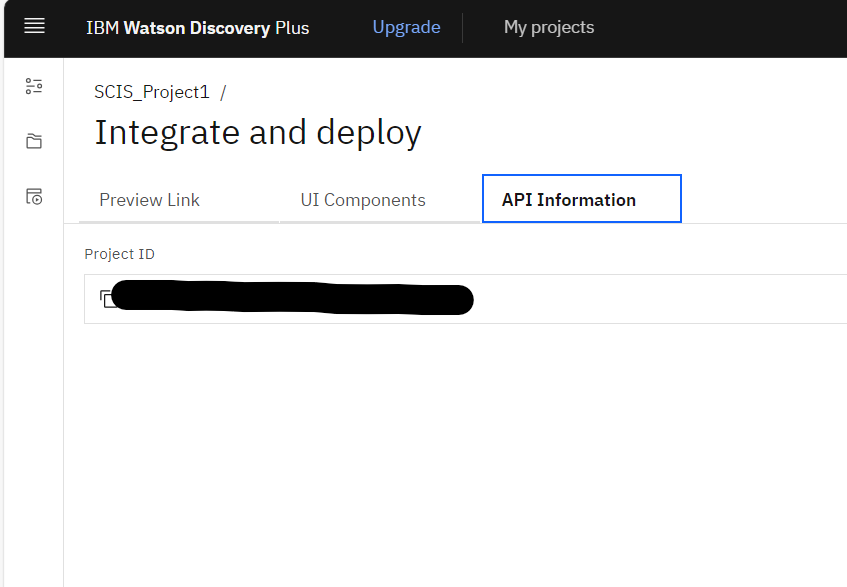Image resolution: width=847 pixels, height=587 pixels.
Task: Select the Integrate and deploy sidebar icon
Action: 34,196
